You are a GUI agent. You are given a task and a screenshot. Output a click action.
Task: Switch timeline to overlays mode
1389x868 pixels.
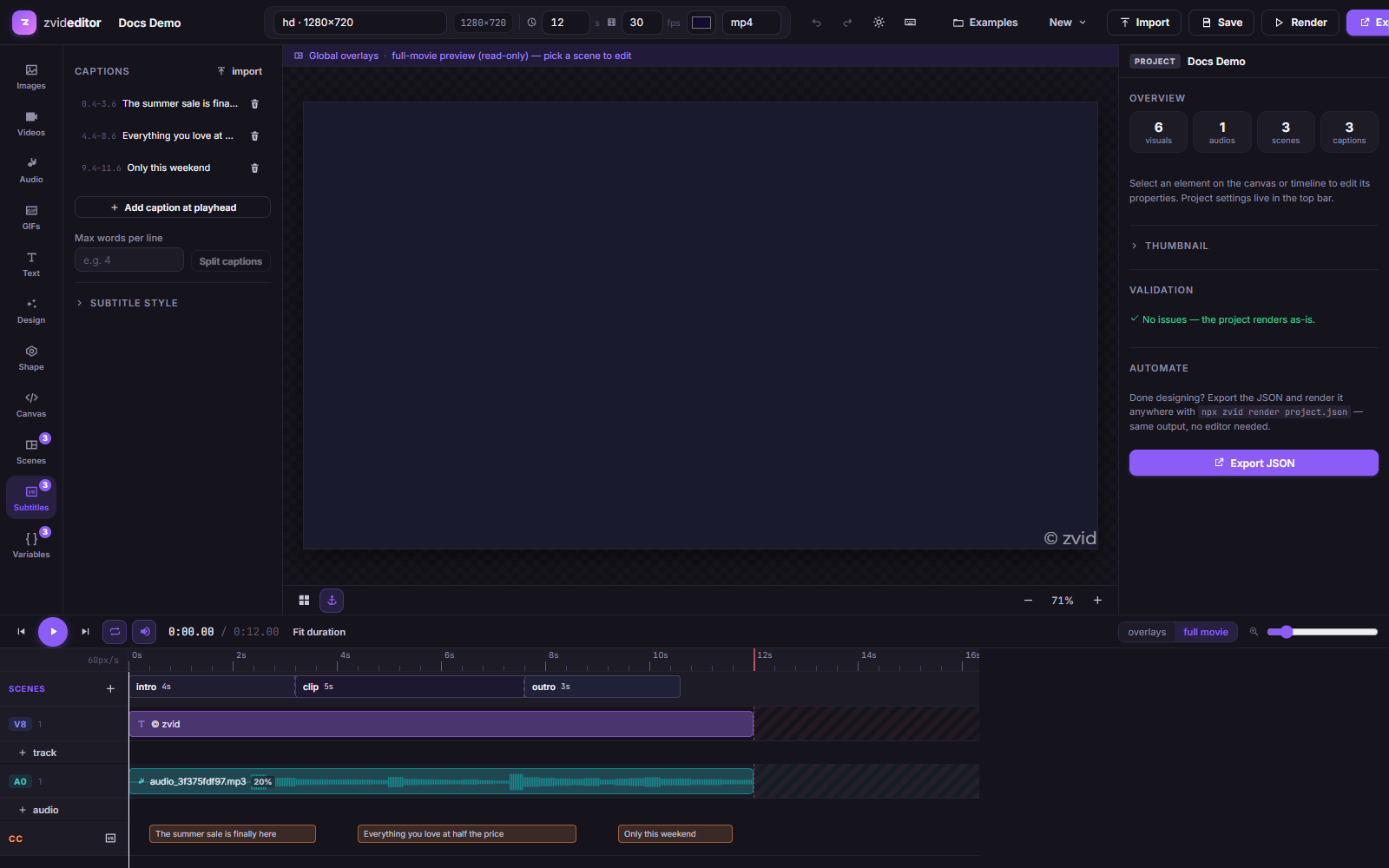click(x=1147, y=632)
